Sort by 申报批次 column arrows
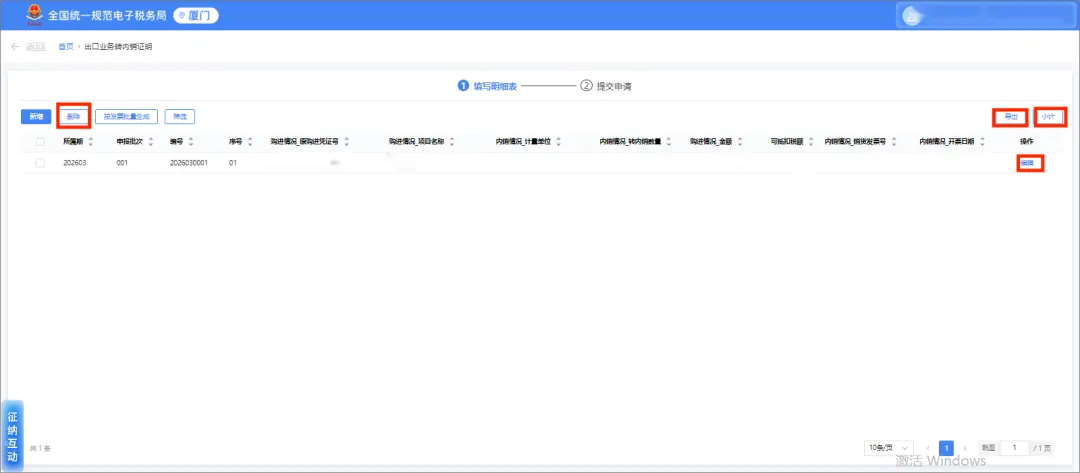This screenshot has width=1080, height=473. tap(151, 141)
